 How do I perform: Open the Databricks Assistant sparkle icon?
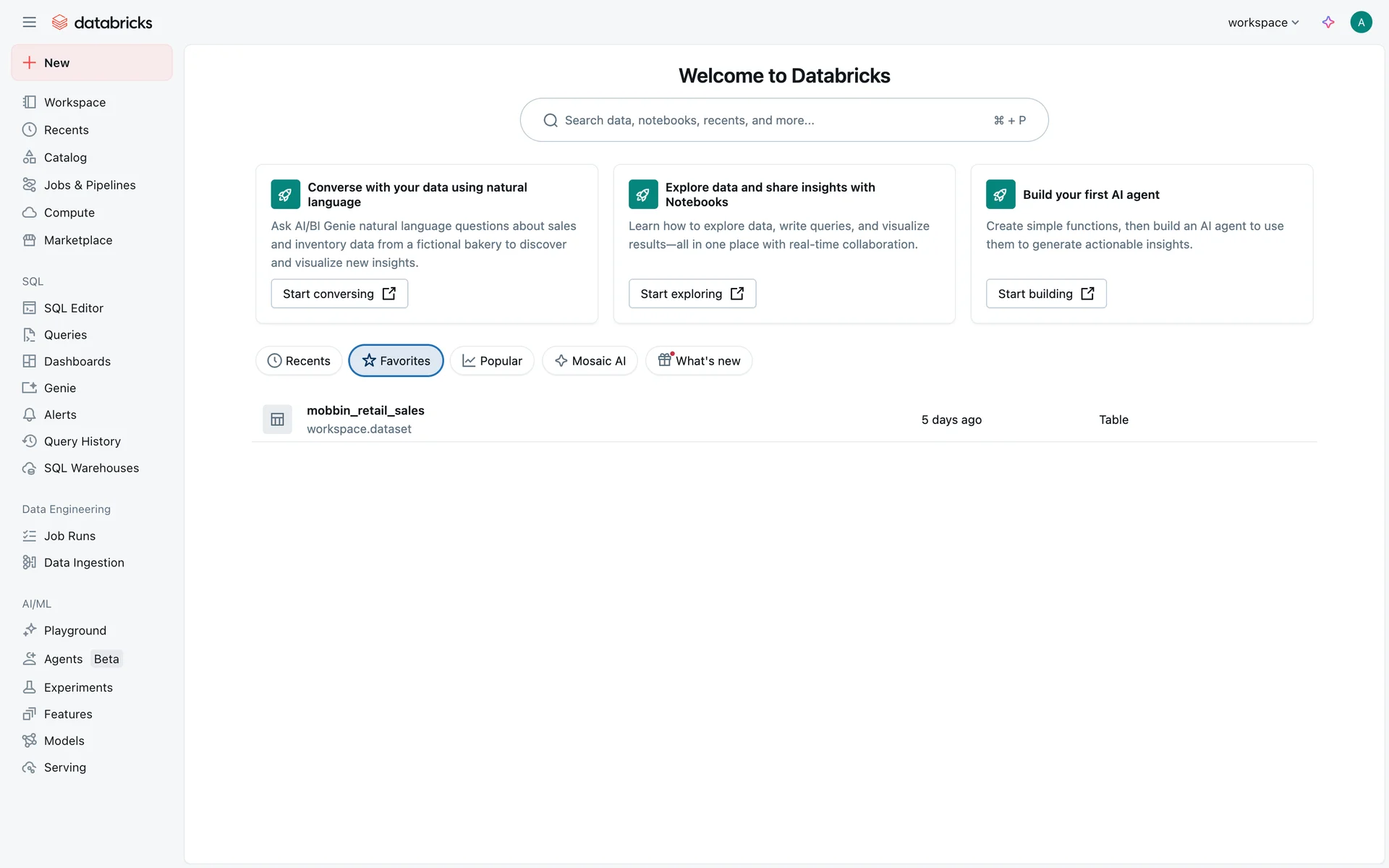pos(1328,22)
